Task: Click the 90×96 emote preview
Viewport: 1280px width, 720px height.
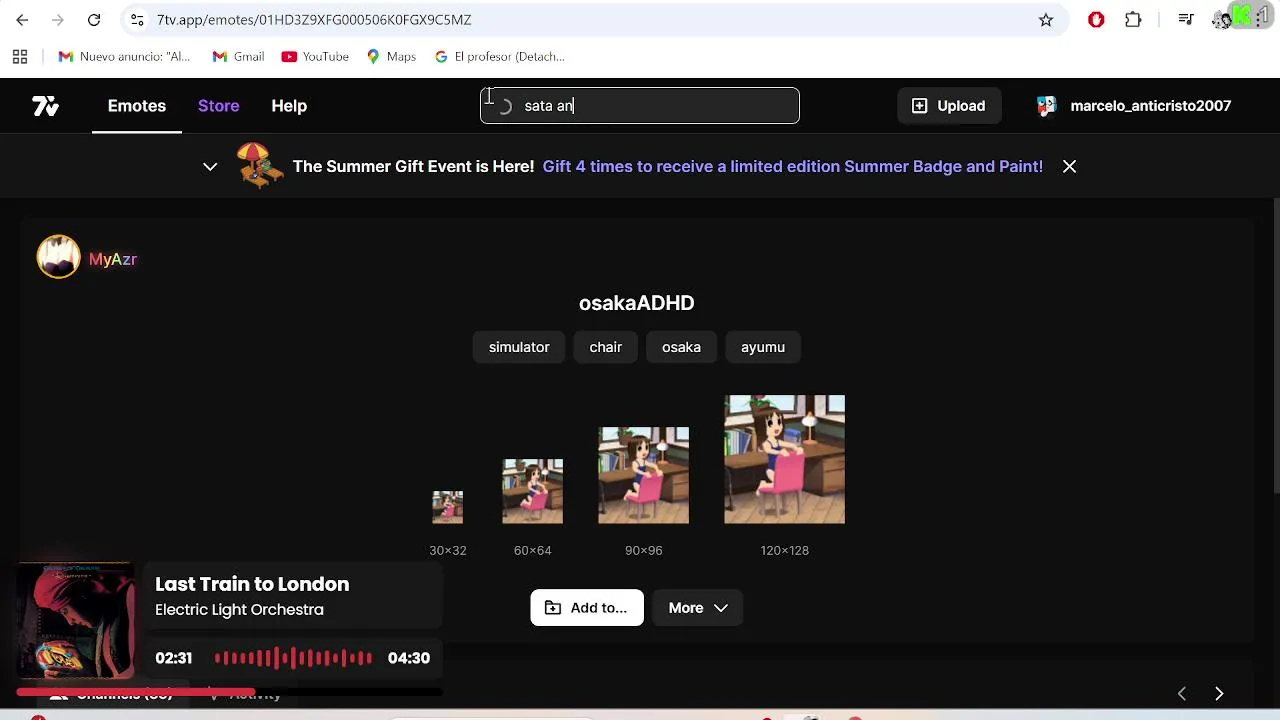Action: 643,475
